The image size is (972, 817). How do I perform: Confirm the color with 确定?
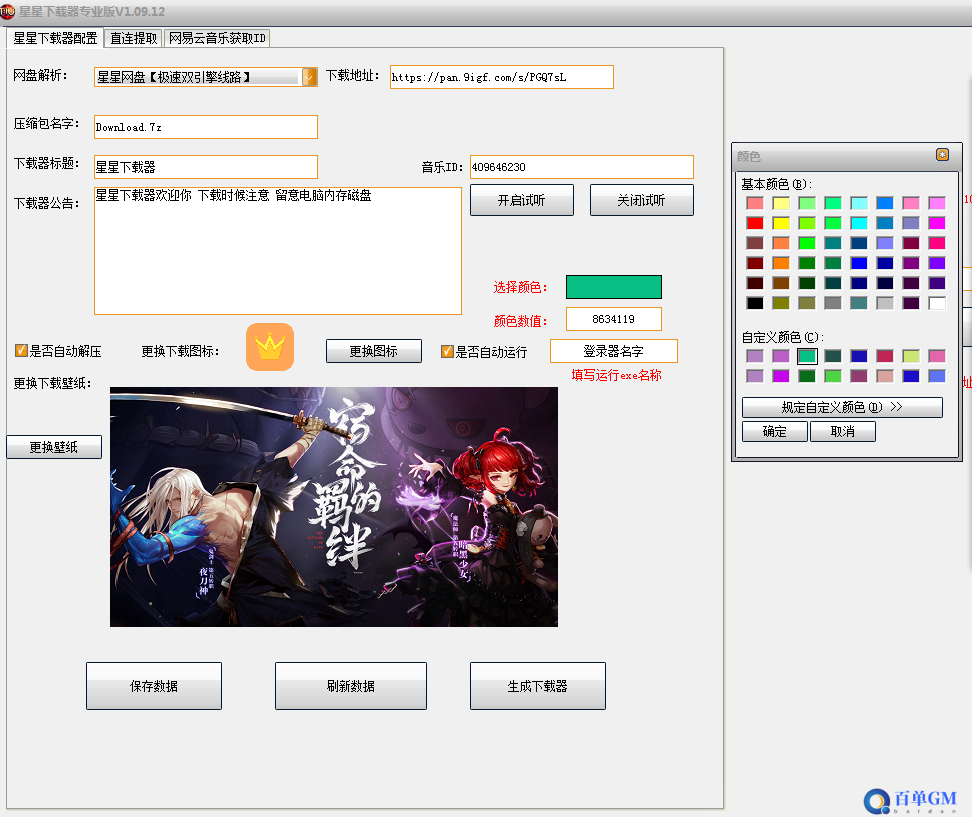pyautogui.click(x=775, y=431)
